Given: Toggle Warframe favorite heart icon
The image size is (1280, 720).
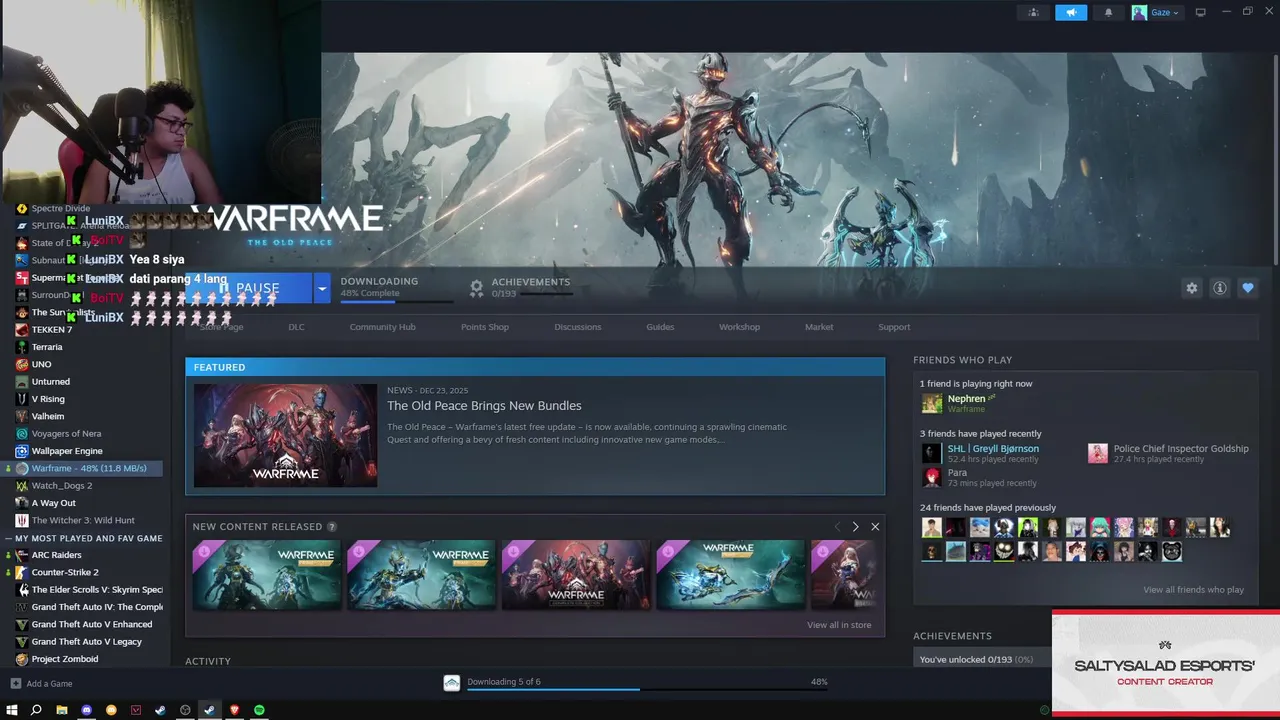Looking at the screenshot, I should click(1247, 288).
